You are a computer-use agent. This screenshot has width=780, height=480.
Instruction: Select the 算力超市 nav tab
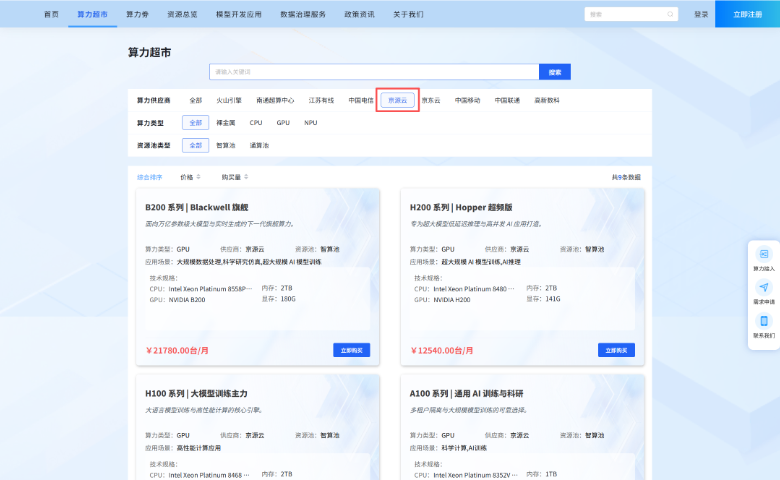[x=93, y=14]
